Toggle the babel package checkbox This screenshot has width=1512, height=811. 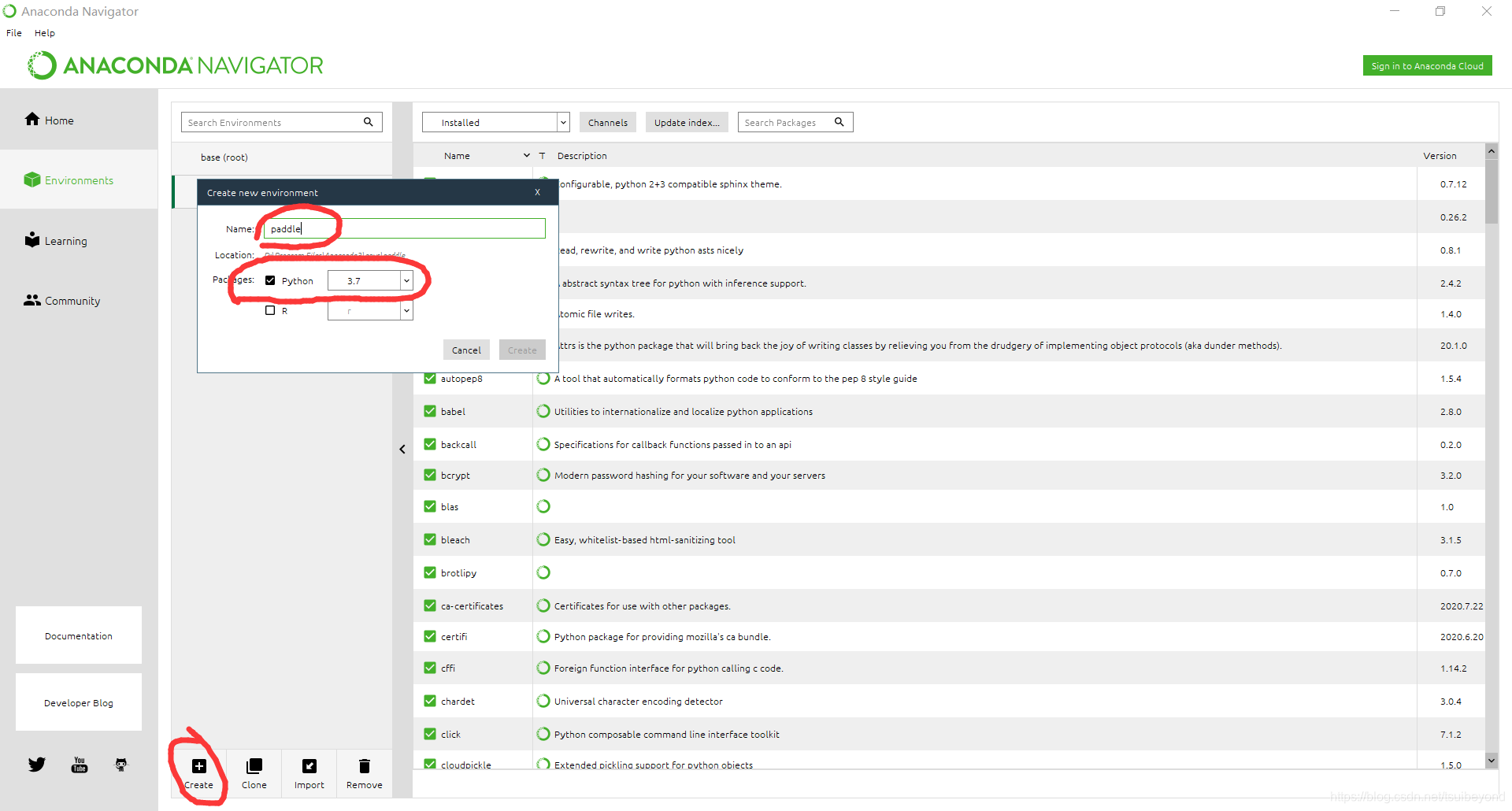pos(430,411)
